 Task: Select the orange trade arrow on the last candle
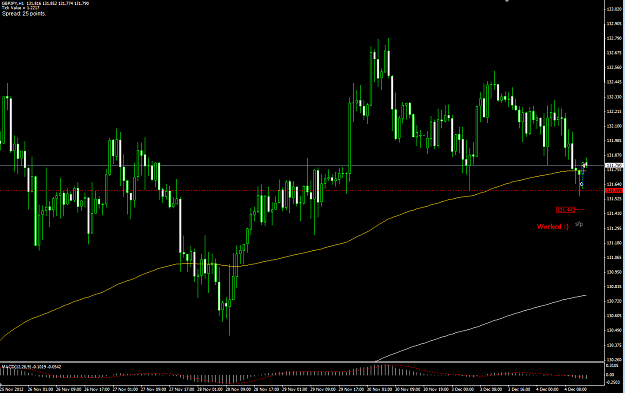click(584, 165)
